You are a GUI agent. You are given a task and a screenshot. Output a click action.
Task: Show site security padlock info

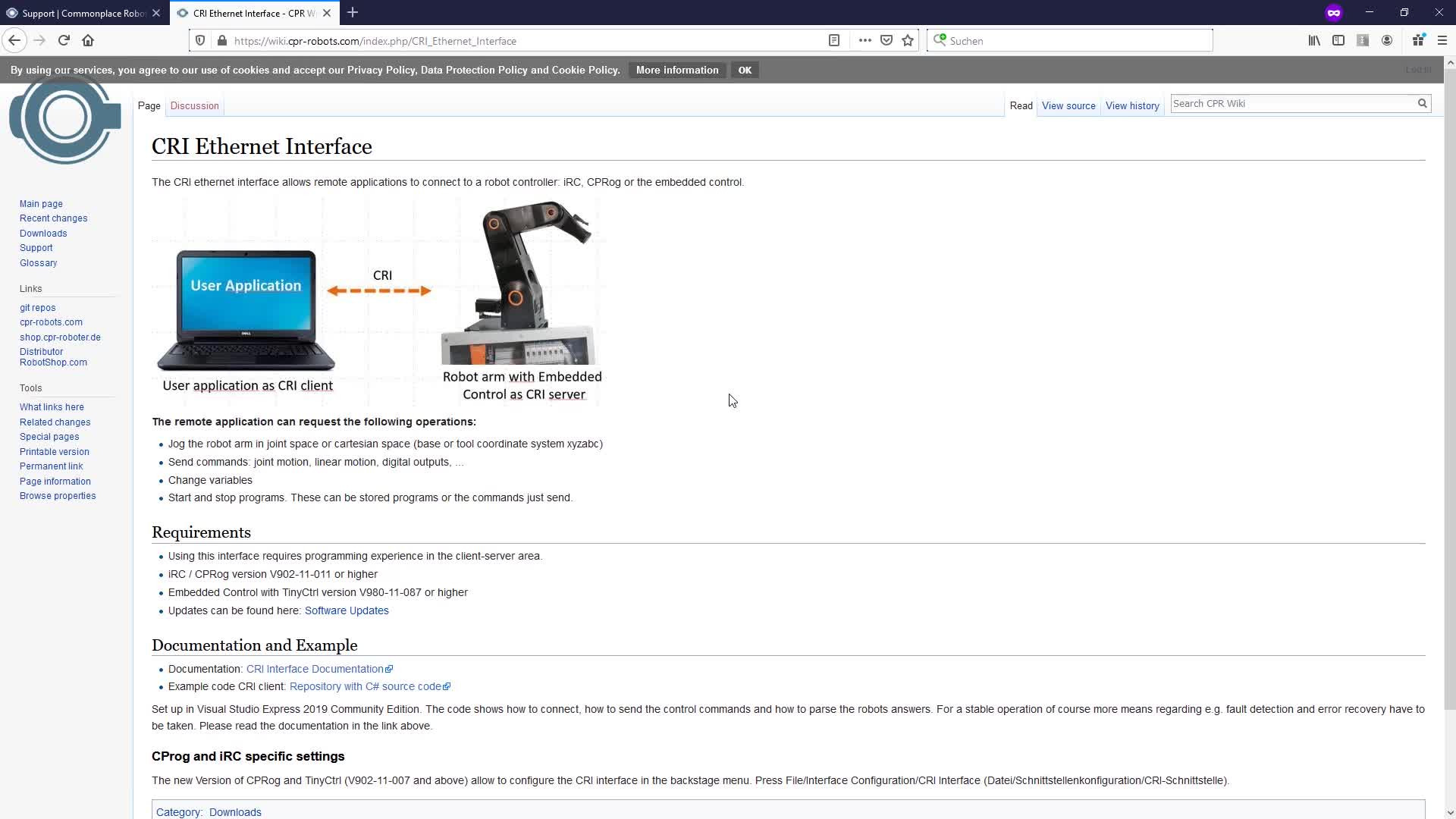(222, 41)
